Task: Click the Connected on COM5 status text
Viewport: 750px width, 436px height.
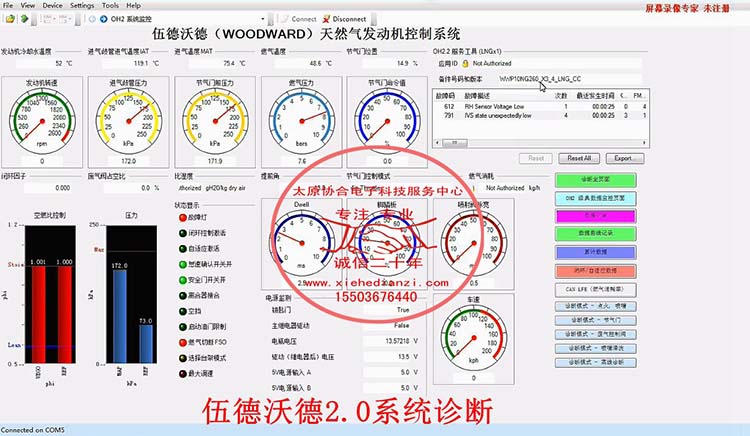Action: 33,430
